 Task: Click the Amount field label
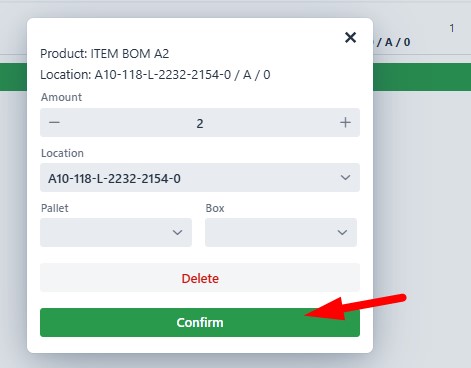(61, 97)
